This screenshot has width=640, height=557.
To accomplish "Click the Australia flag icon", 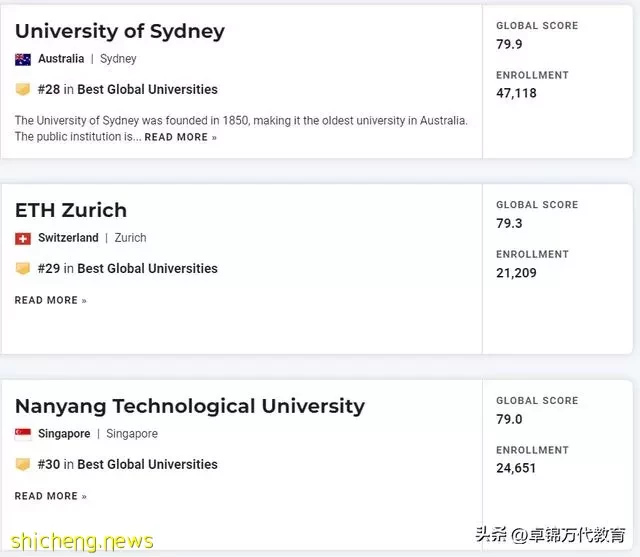I will [23, 60].
